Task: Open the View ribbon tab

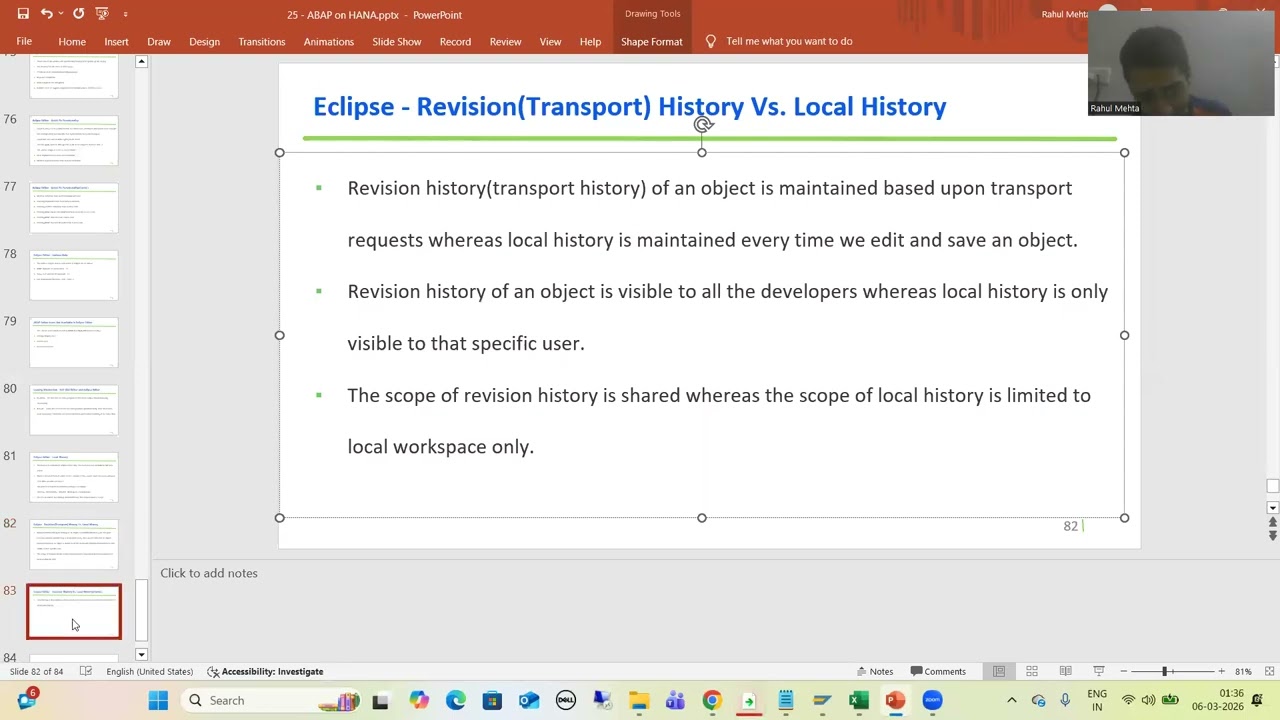Action: pos(550,41)
